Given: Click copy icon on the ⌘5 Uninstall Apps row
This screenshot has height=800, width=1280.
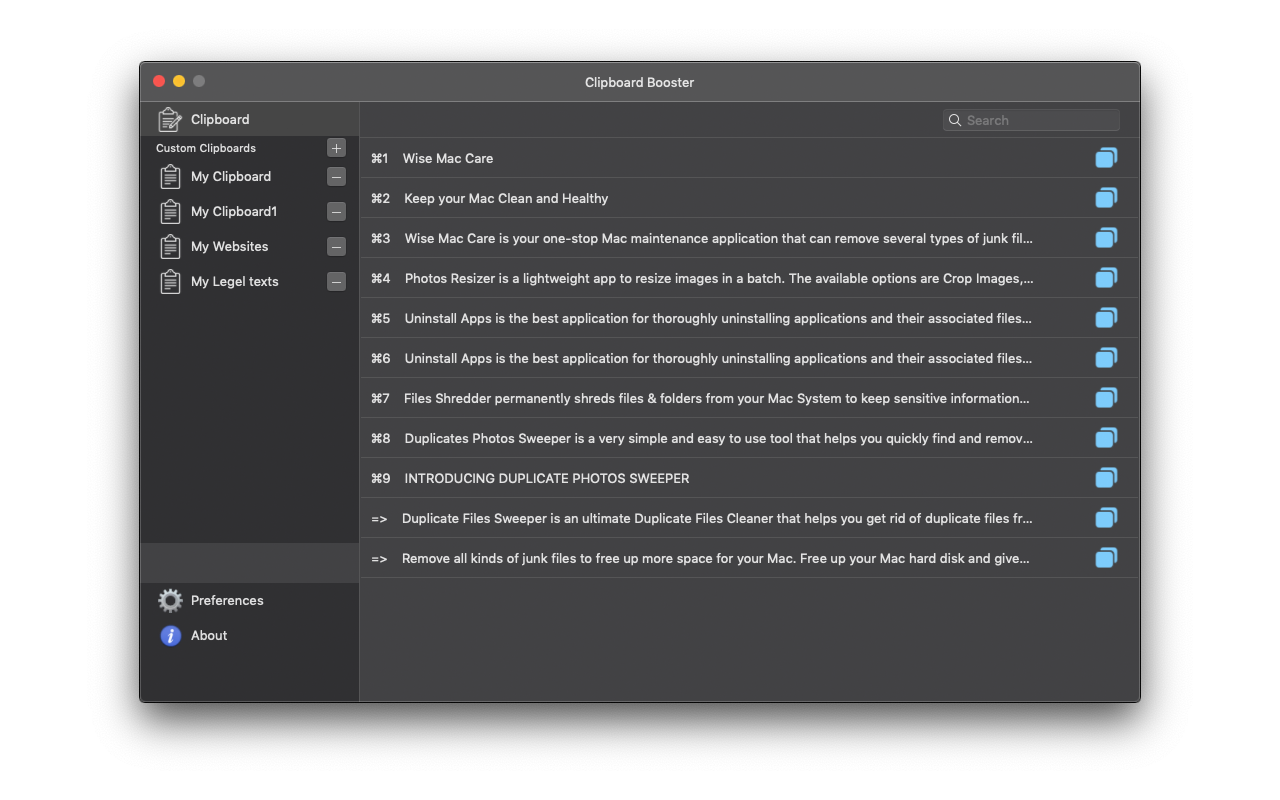Looking at the screenshot, I should coord(1106,318).
